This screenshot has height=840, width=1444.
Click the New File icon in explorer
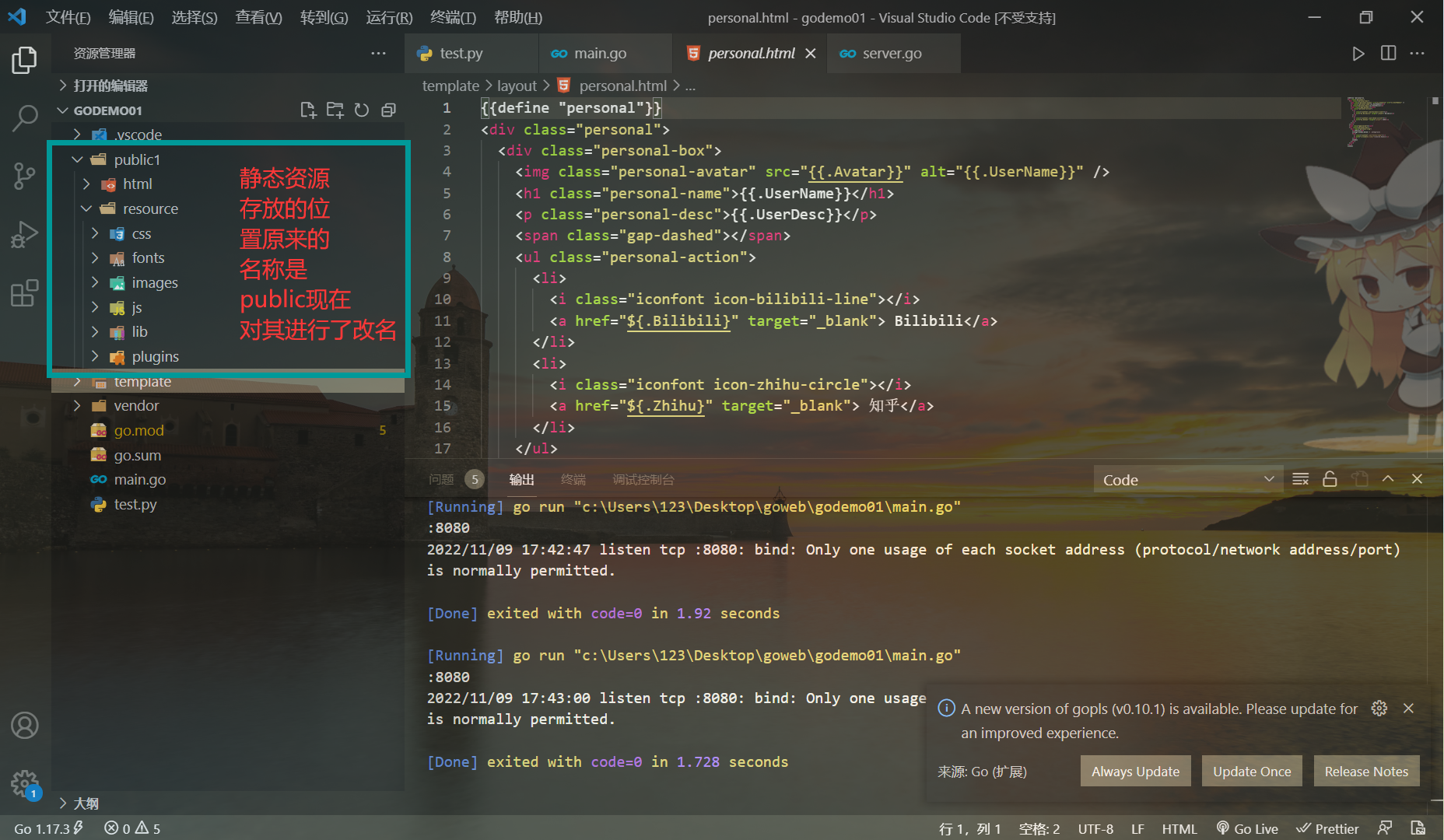308,110
